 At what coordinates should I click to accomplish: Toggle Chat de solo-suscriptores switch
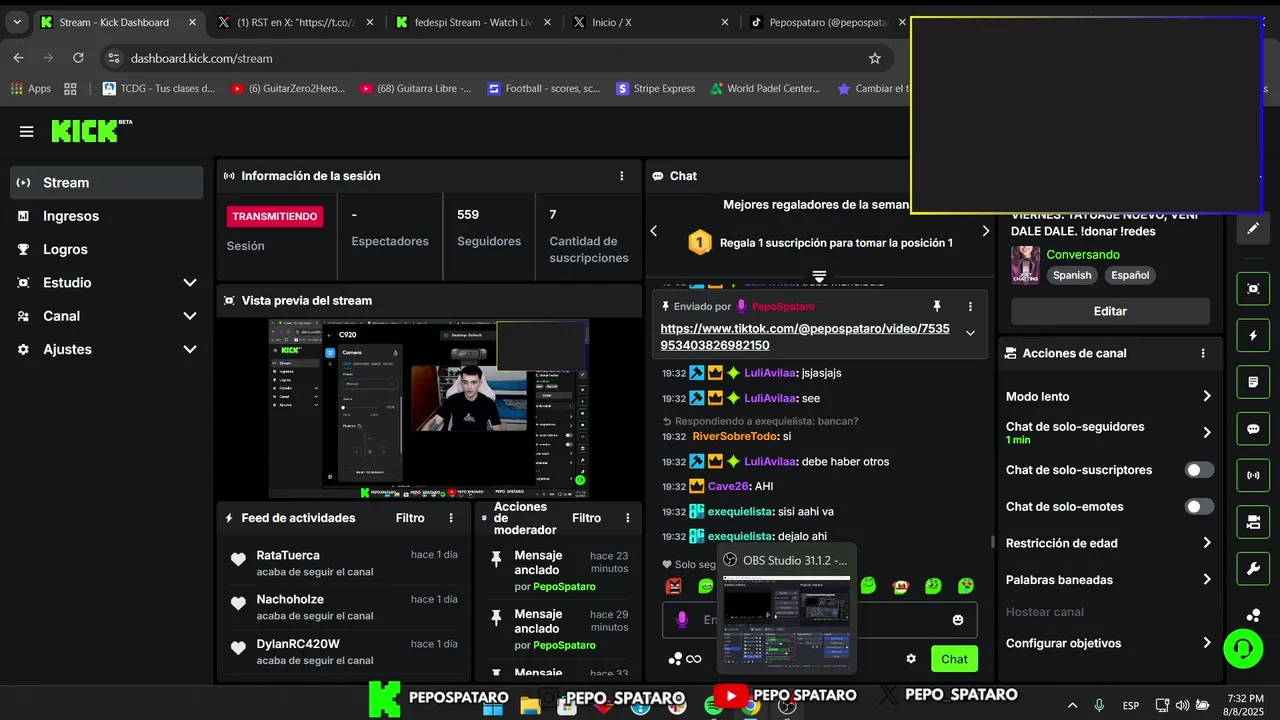tap(1199, 470)
